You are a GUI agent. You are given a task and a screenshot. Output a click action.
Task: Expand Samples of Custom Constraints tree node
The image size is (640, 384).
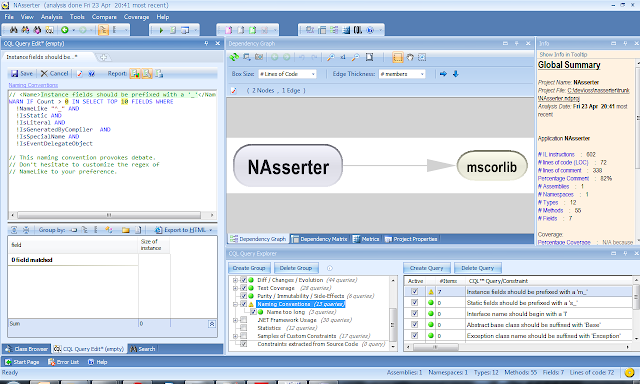click(x=236, y=336)
